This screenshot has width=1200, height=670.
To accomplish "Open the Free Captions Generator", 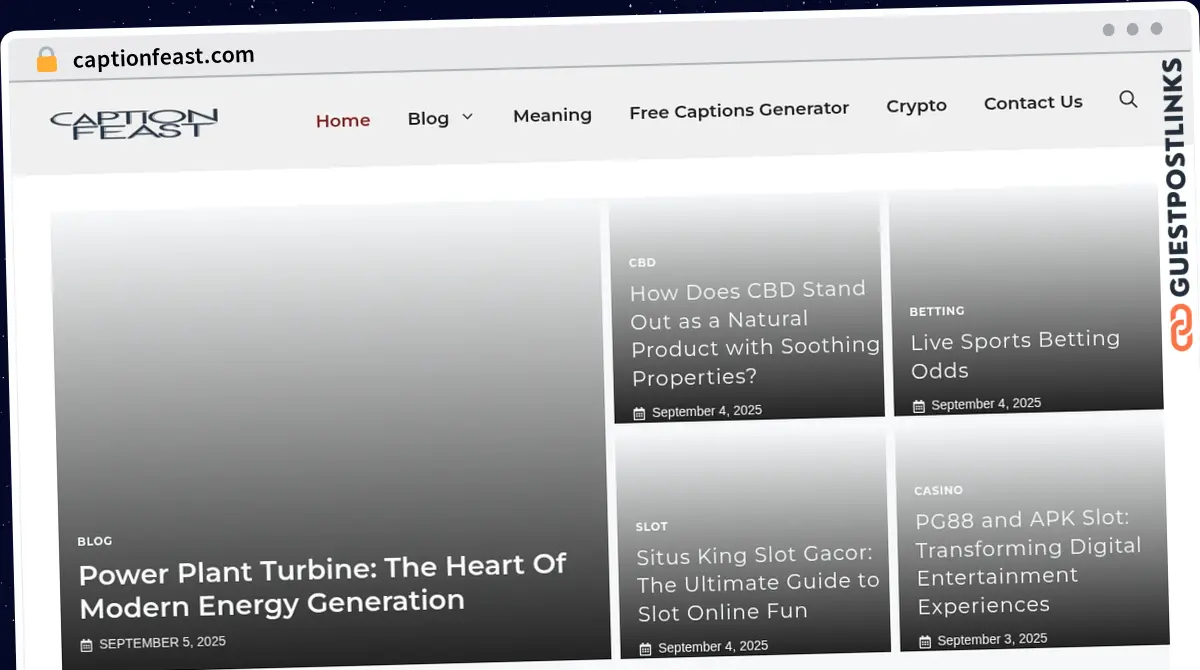I will click(x=739, y=110).
